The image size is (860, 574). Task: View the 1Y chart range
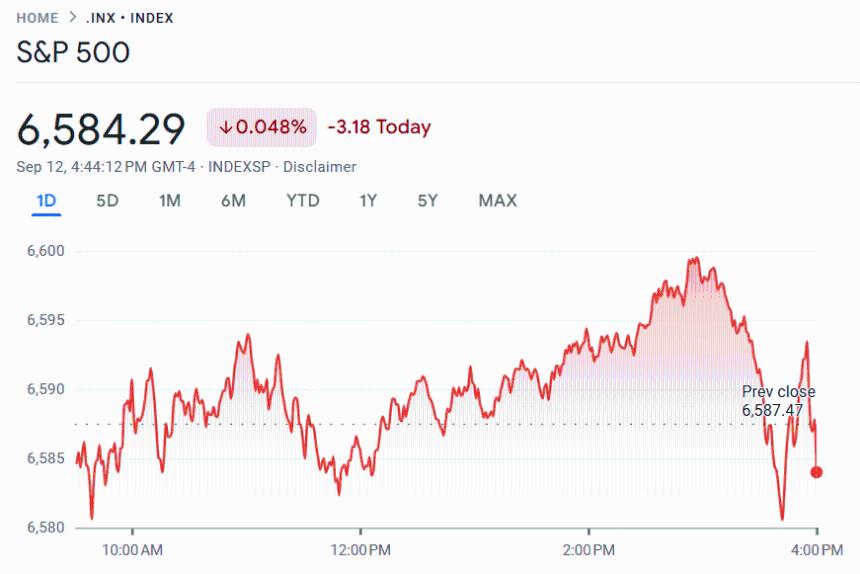point(368,201)
